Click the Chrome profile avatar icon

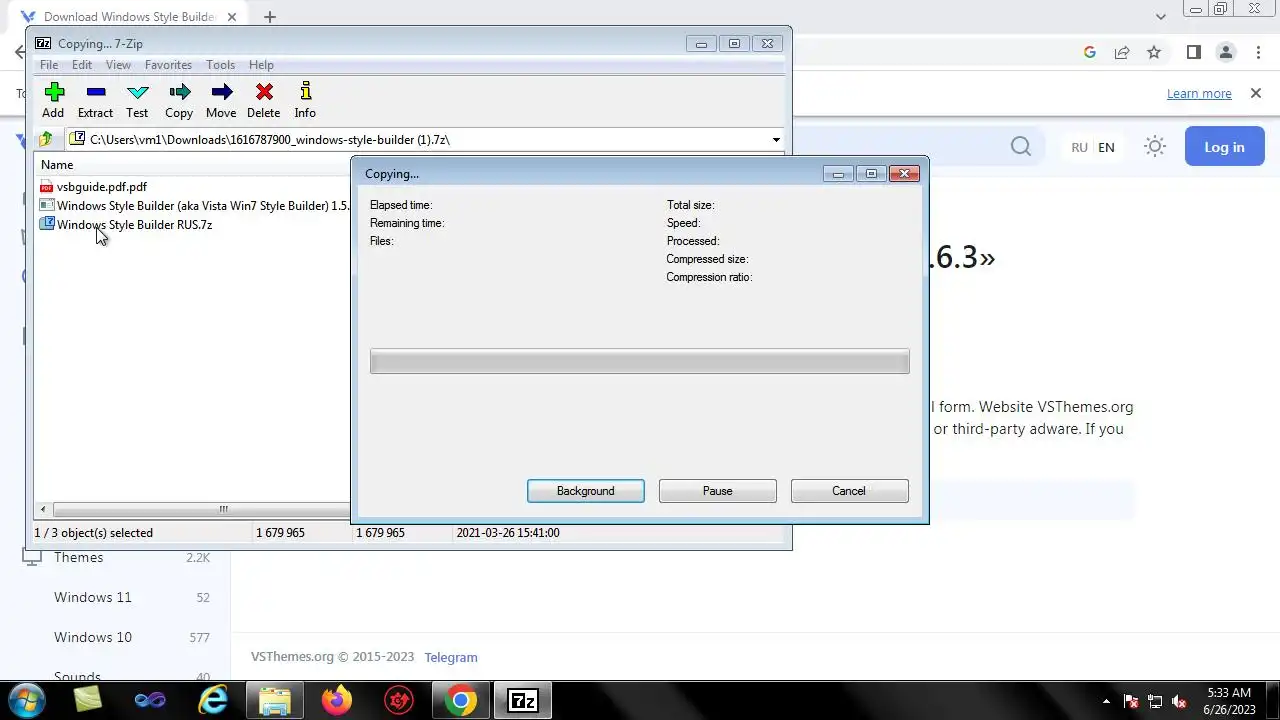(1225, 52)
